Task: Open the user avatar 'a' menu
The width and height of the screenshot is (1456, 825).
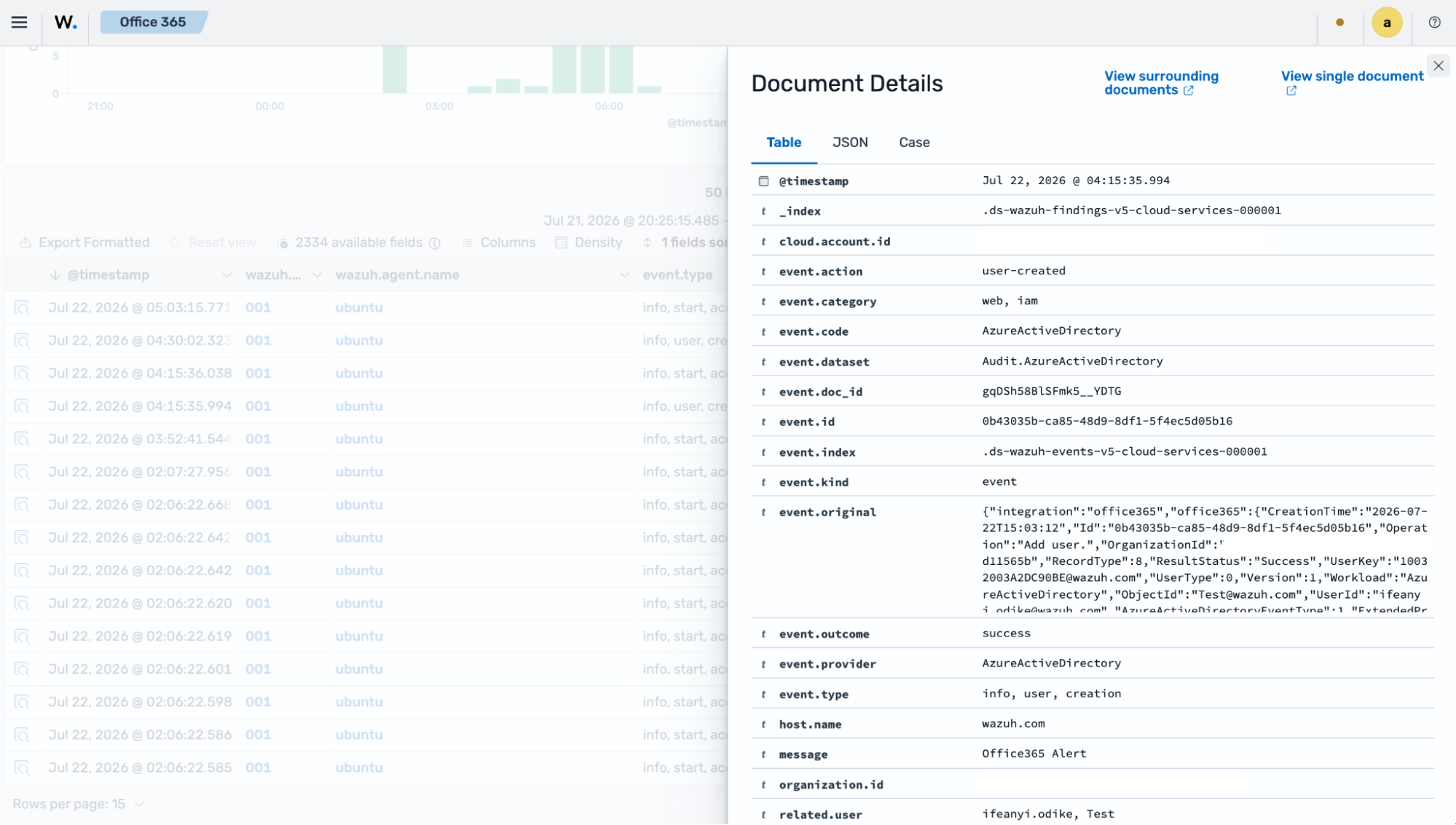Action: 1387,23
